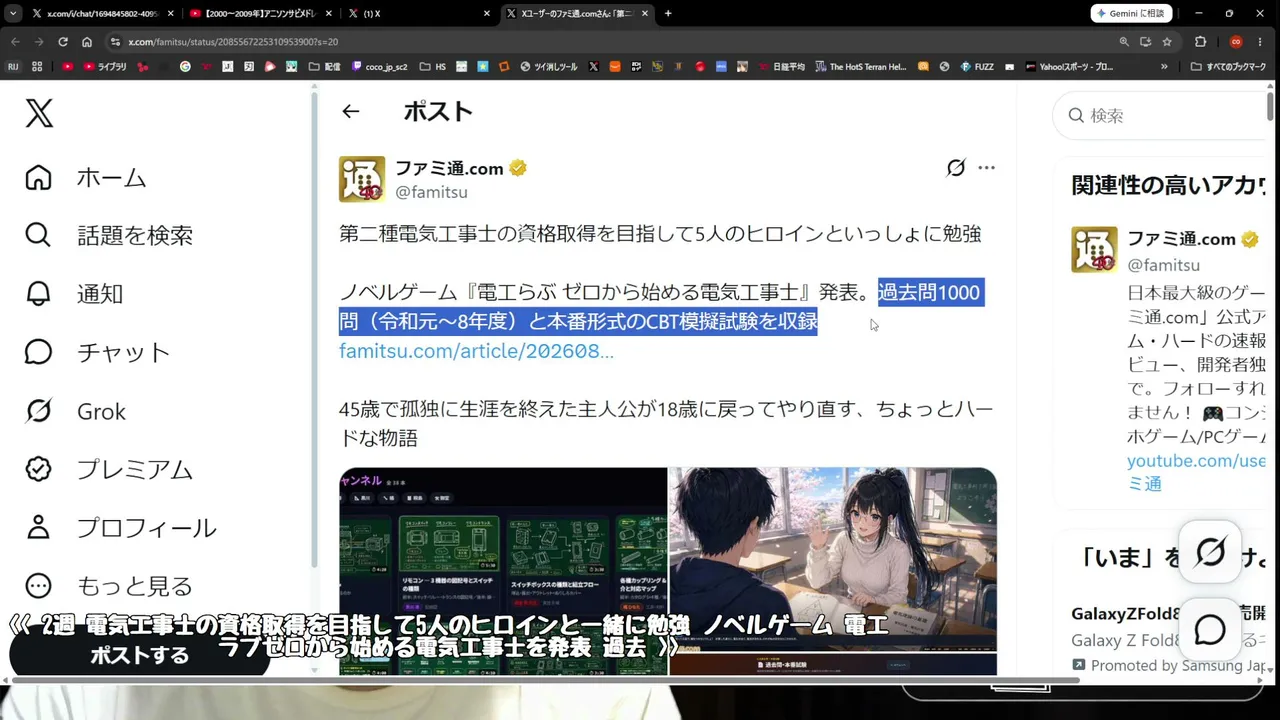Click the Gemini に相談 button
Image resolution: width=1280 pixels, height=720 pixels.
pos(1131,13)
